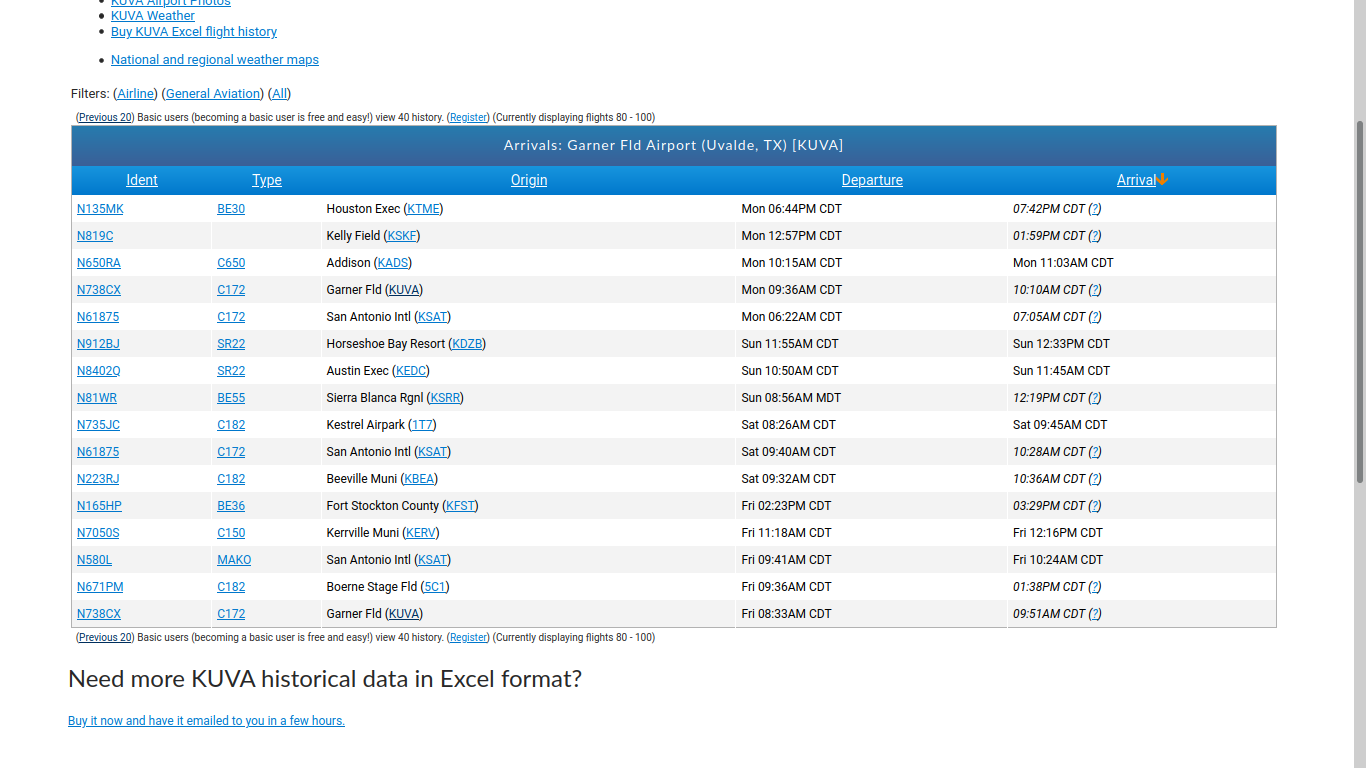Viewport: 1366px width, 768px height.
Task: Apply the General Aviation filter
Action: [x=213, y=94]
